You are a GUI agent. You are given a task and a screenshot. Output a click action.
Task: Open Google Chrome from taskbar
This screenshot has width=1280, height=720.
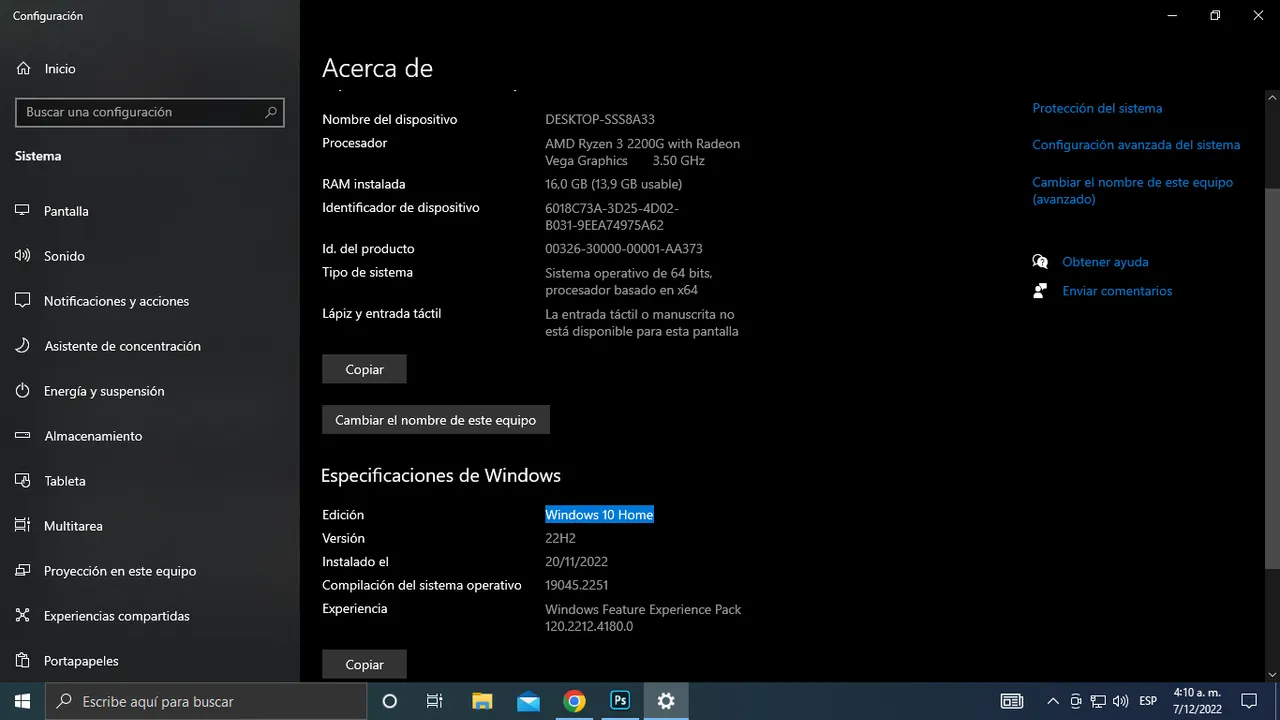click(x=574, y=701)
